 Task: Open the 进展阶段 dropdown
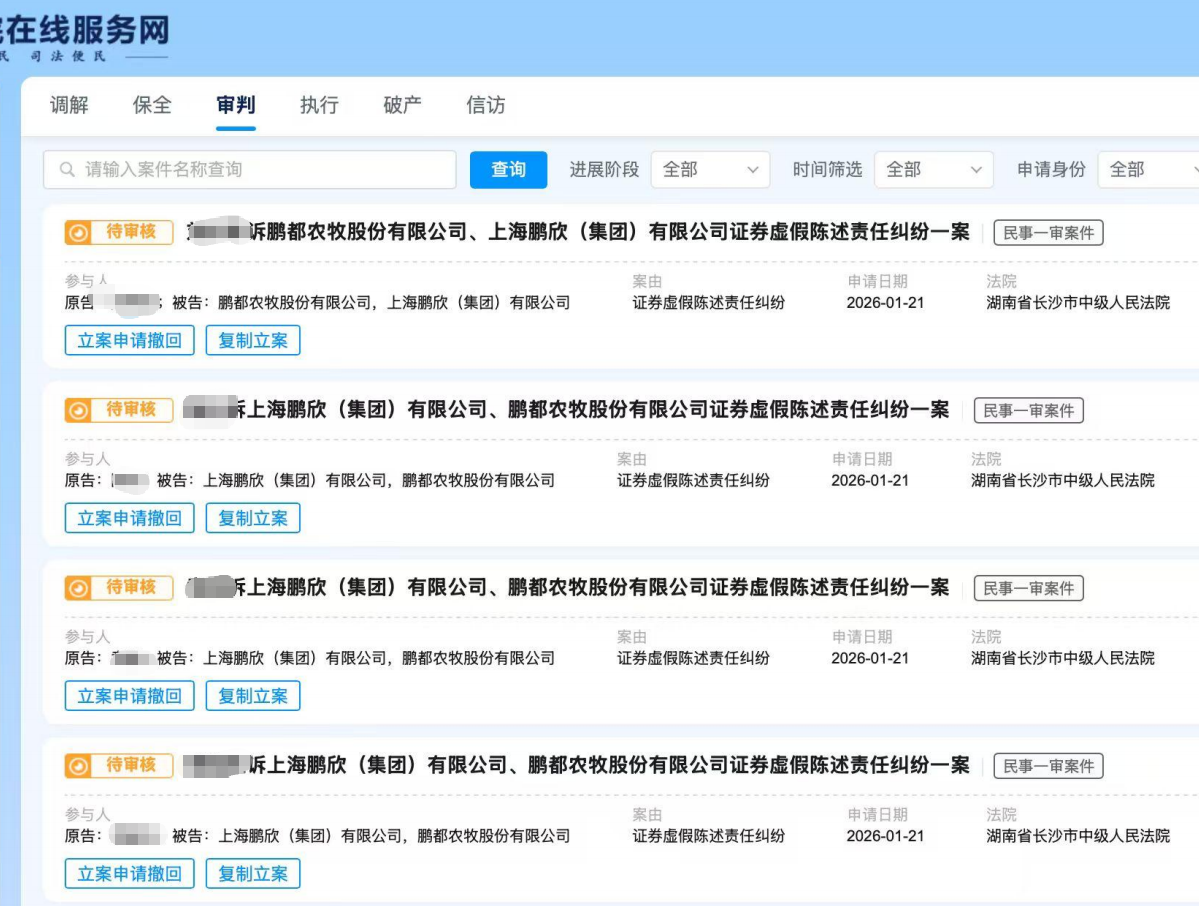point(710,170)
